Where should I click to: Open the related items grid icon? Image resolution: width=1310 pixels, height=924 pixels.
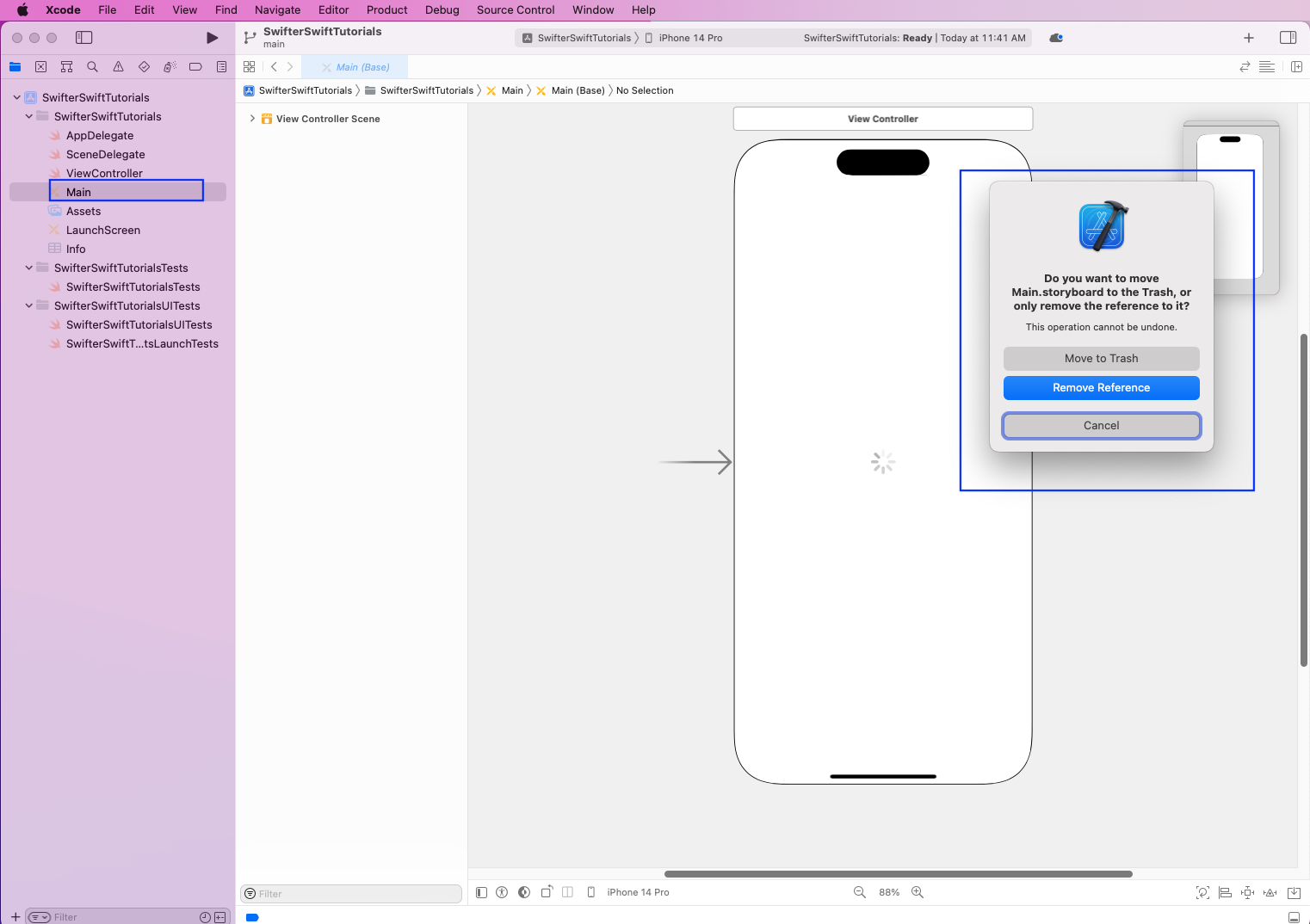pos(249,67)
